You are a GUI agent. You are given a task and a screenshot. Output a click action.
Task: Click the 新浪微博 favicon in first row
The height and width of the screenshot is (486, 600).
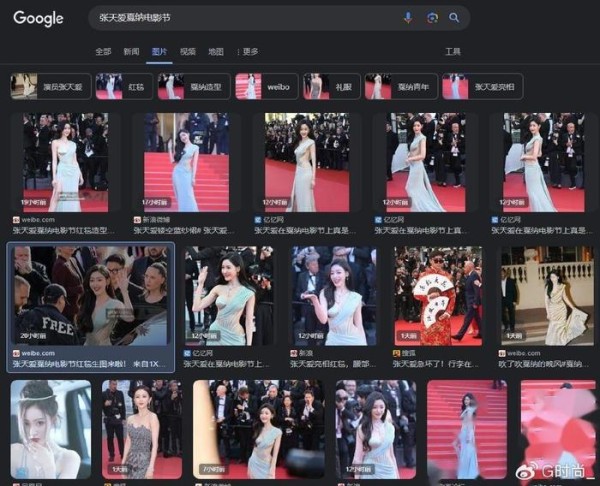pyautogui.click(x=137, y=220)
